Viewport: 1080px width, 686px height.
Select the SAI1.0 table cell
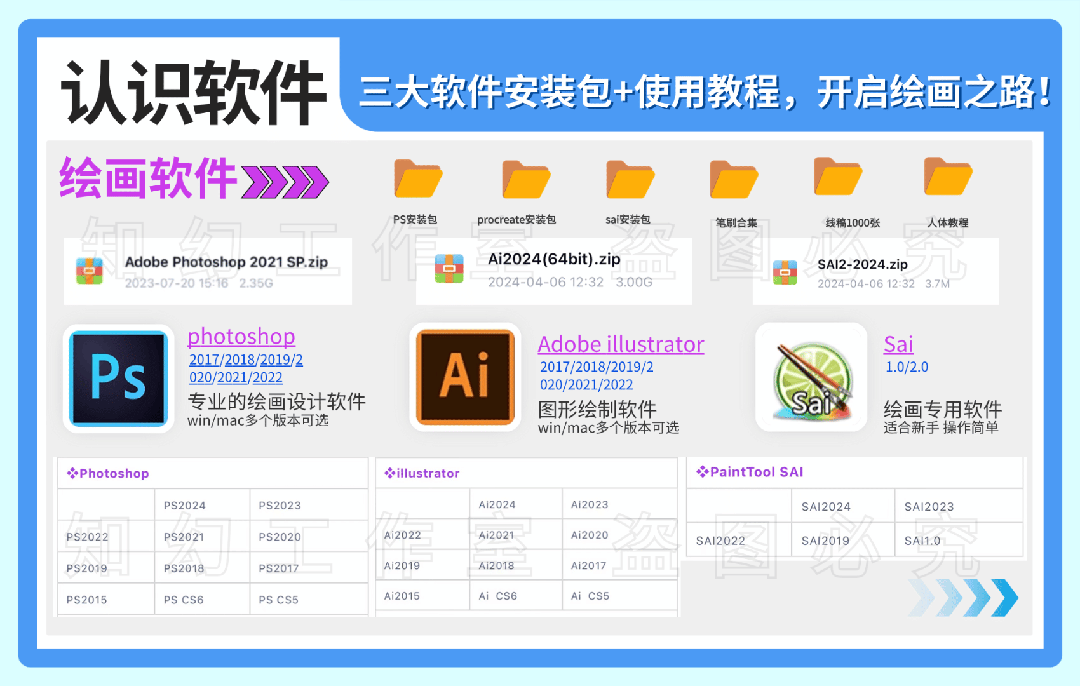[959, 540]
